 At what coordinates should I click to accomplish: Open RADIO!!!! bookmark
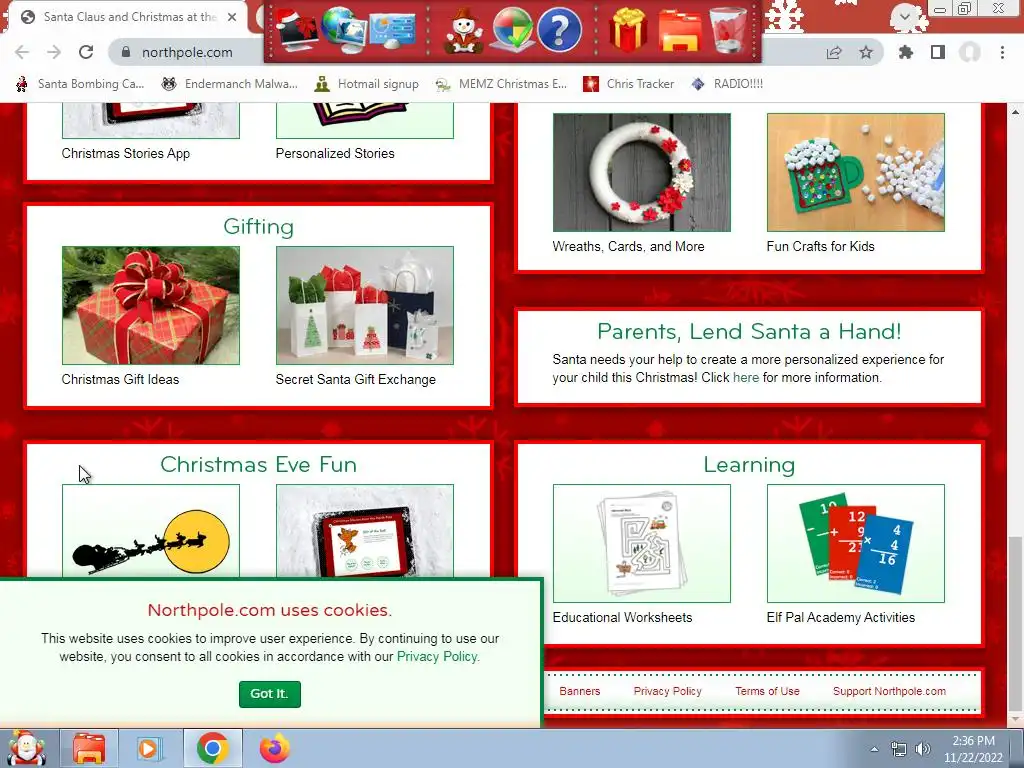[x=727, y=84]
